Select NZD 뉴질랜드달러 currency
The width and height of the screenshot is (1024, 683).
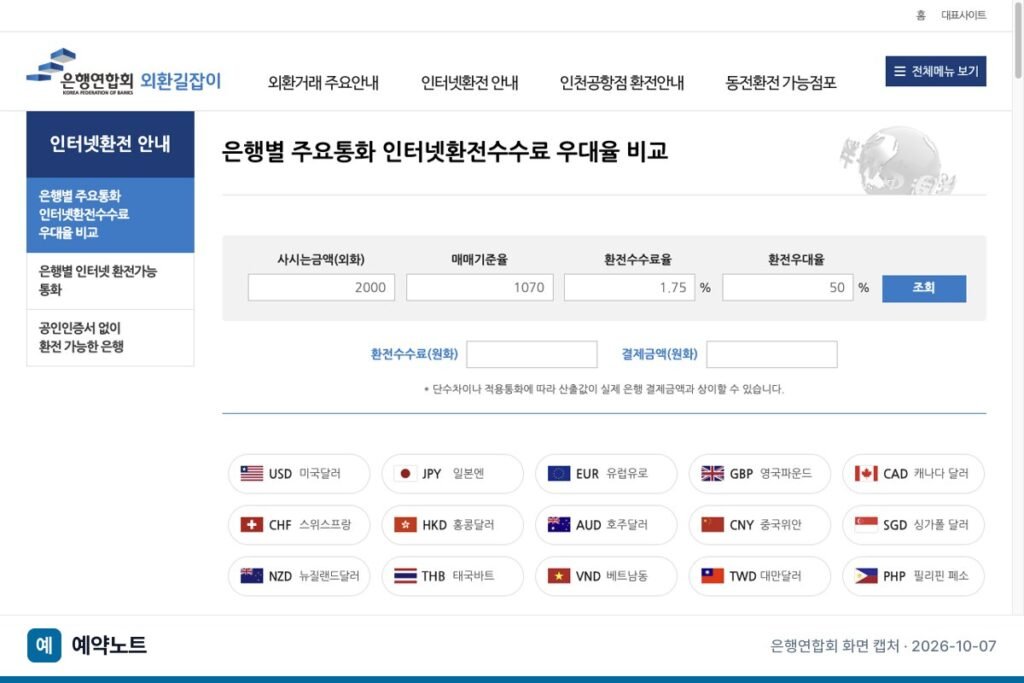[299, 576]
